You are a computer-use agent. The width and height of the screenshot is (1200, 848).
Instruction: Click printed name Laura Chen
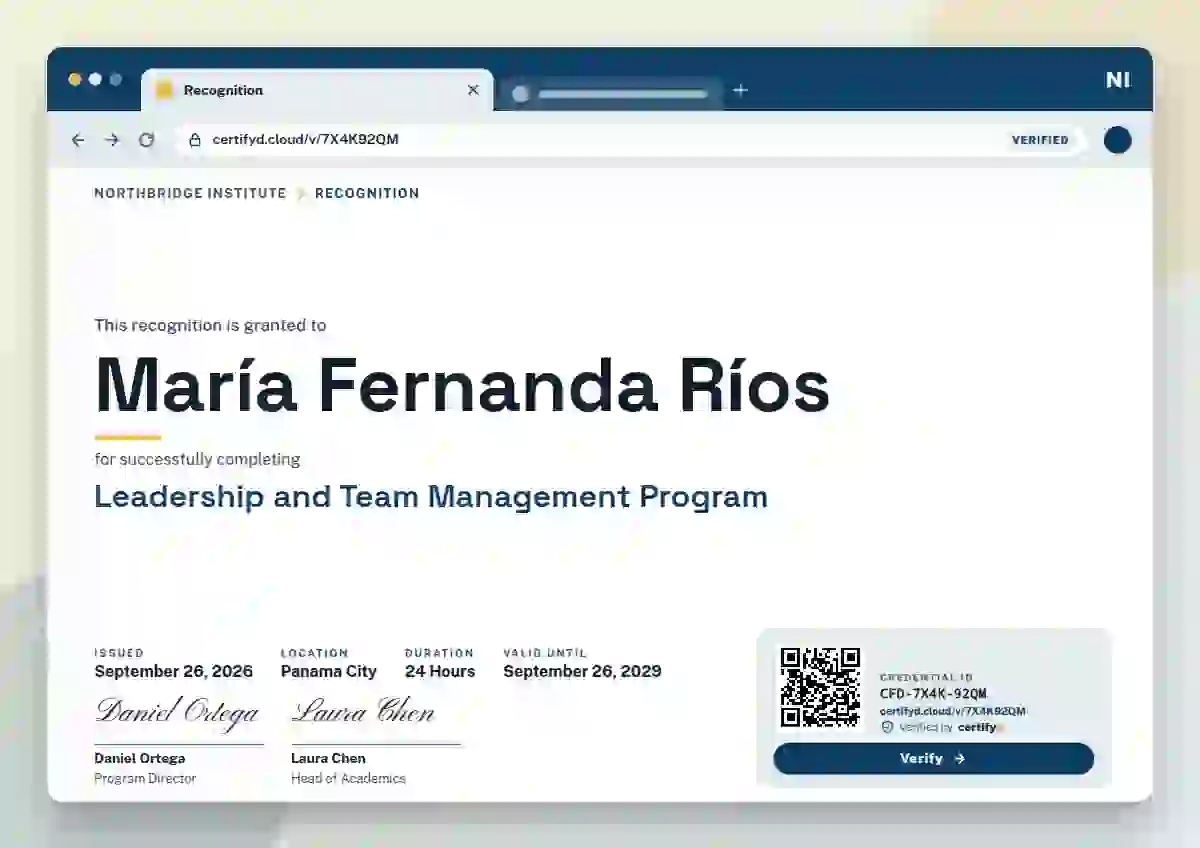tap(328, 758)
